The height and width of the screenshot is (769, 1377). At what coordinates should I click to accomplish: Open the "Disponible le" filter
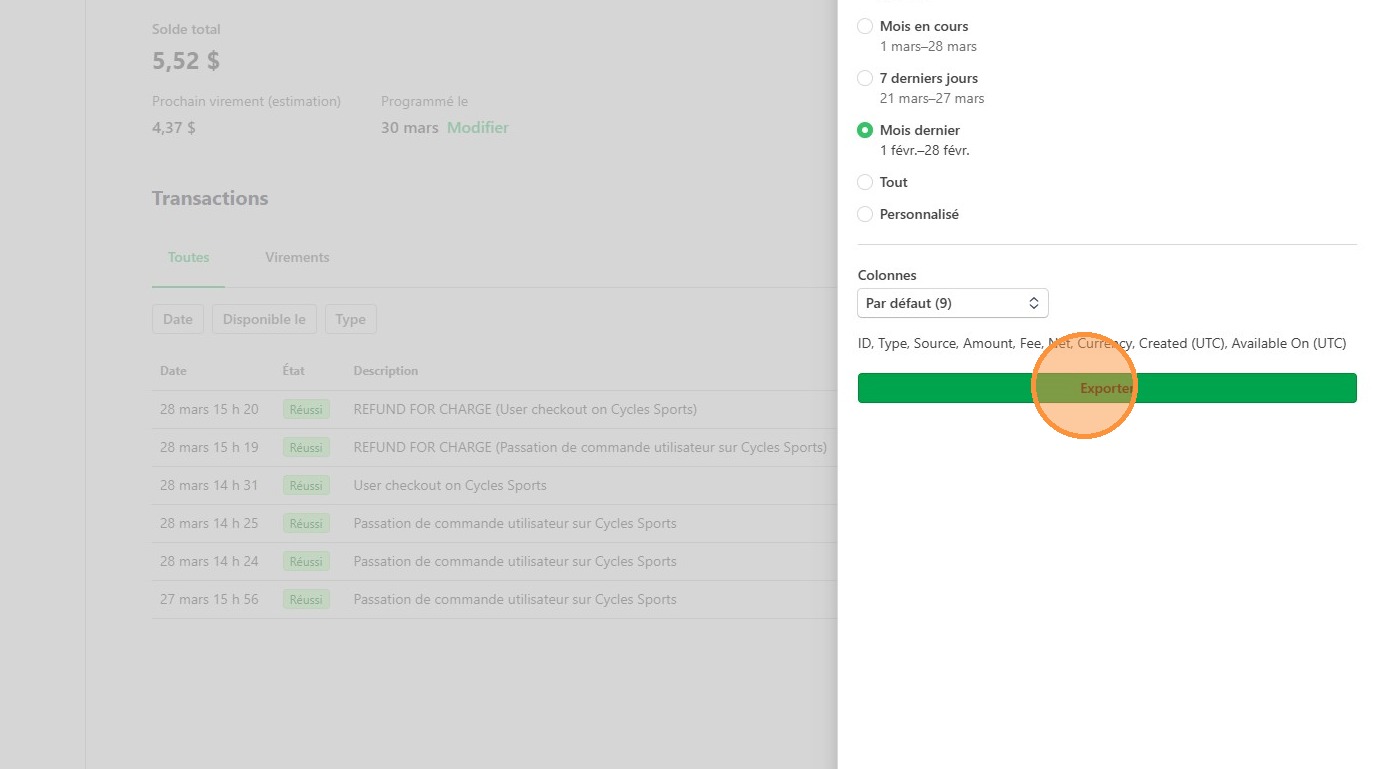pyautogui.click(x=264, y=319)
